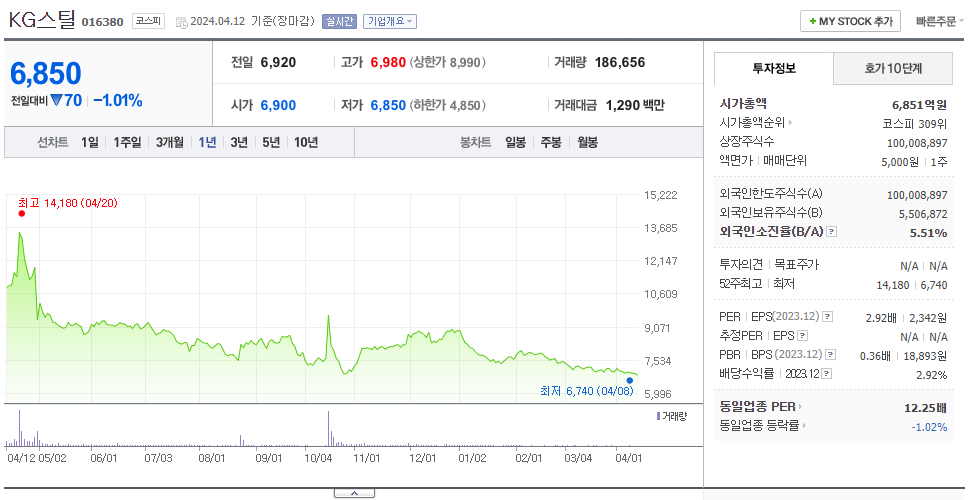Screen dimensions: 968x500
Task: Click the help icon next to PBR BPS(2023.12)
Action: 831,354
